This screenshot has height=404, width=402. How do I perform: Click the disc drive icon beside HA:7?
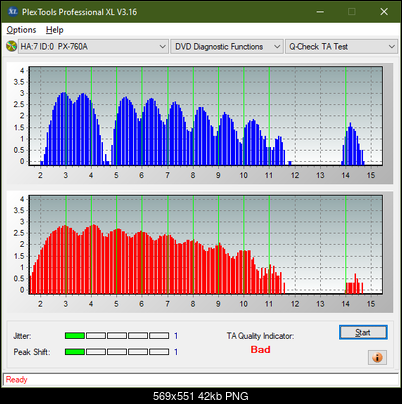click(12, 46)
